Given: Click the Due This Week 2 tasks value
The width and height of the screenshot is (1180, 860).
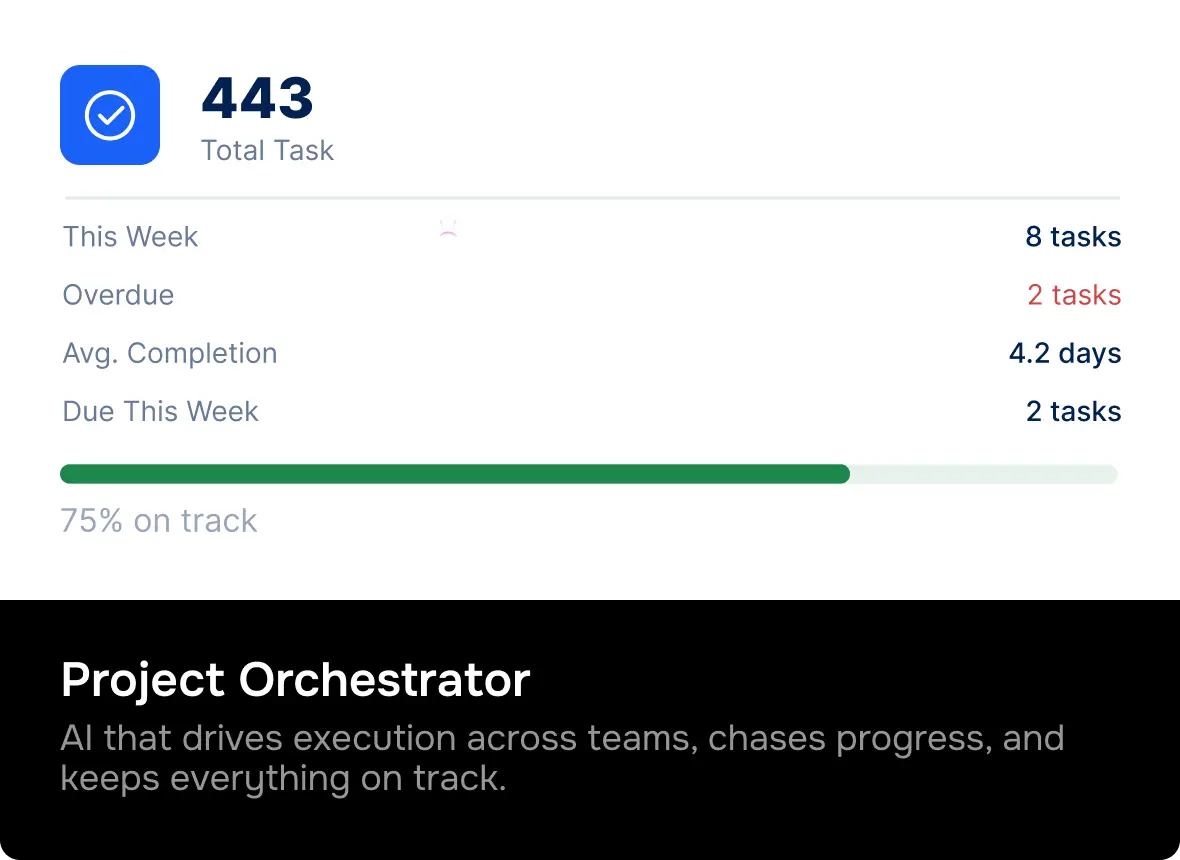Looking at the screenshot, I should coord(1073,411).
